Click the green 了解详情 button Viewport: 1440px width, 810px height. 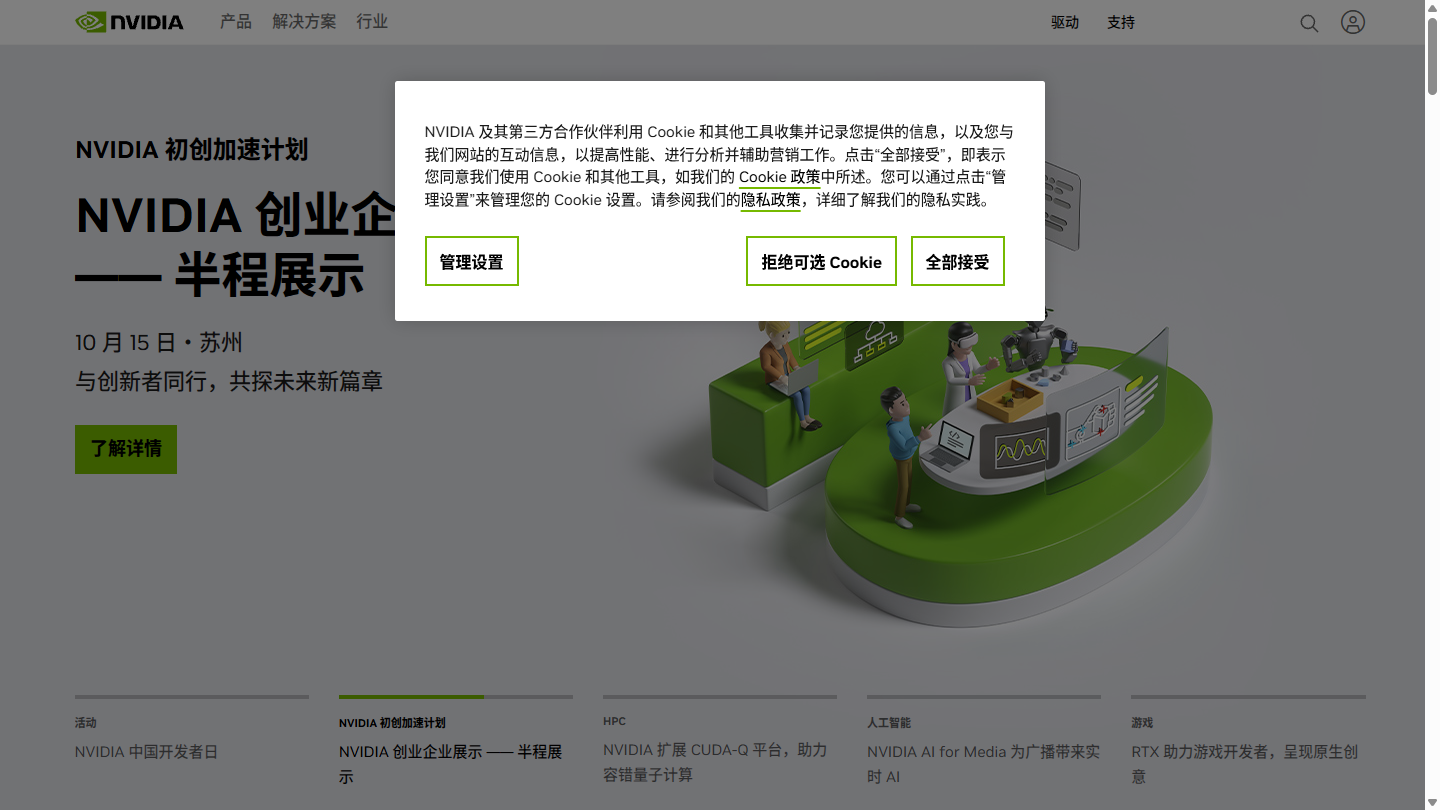tap(126, 449)
